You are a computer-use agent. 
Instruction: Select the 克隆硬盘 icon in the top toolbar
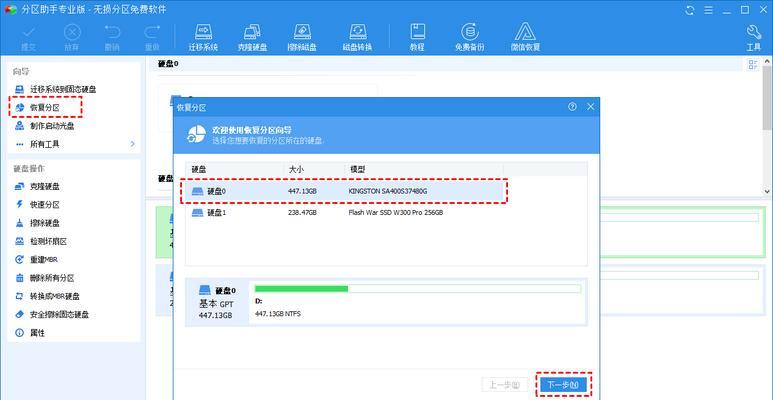coord(252,38)
